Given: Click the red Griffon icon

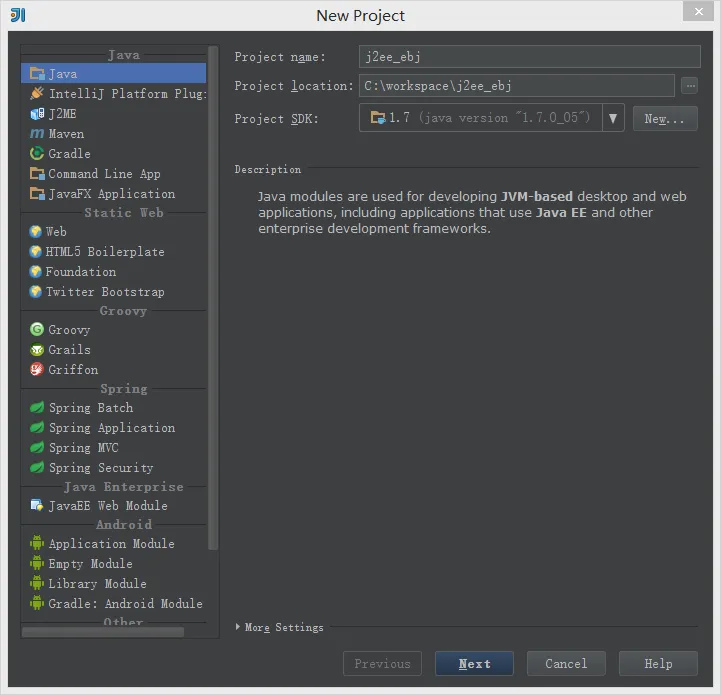Looking at the screenshot, I should coord(37,369).
